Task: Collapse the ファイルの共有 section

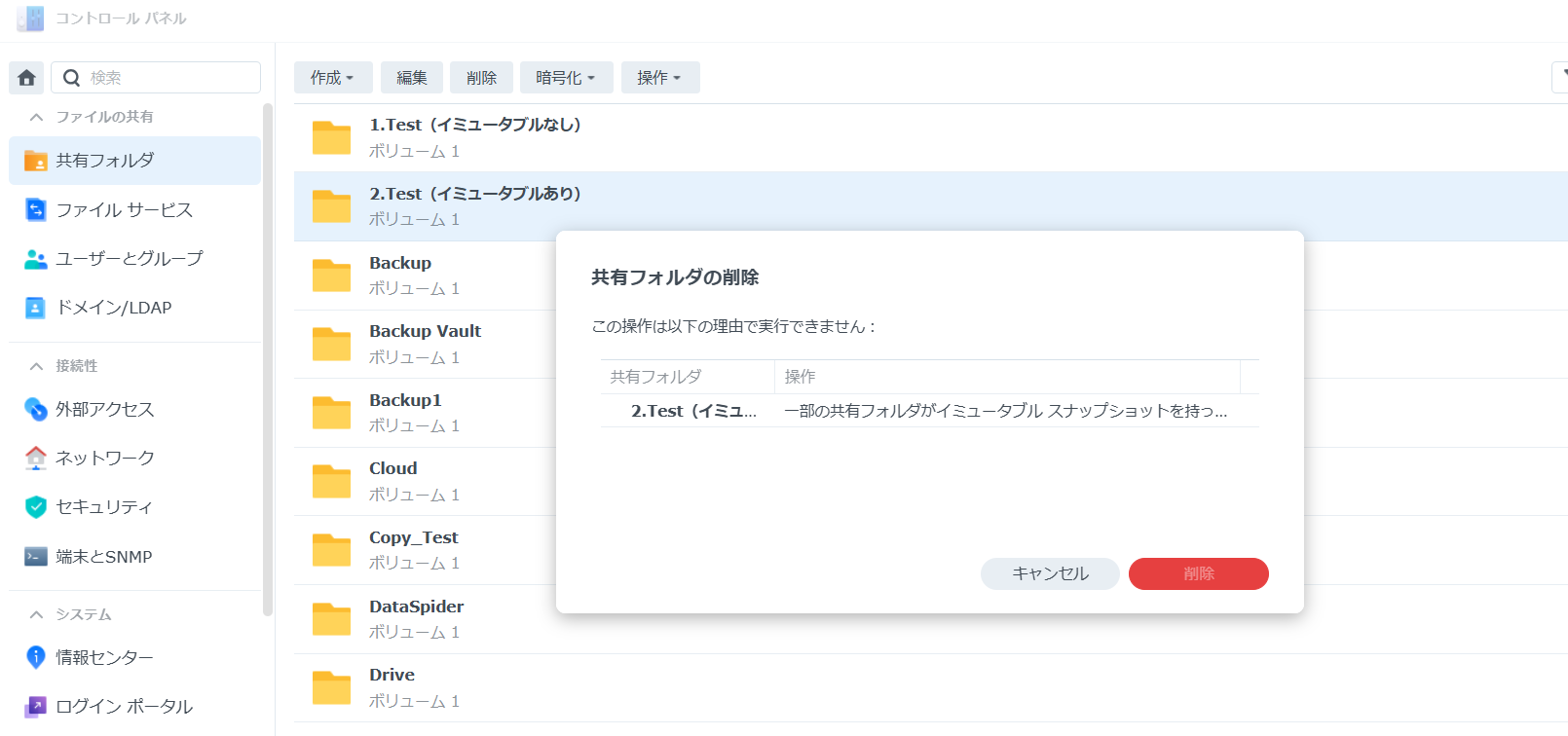Action: coord(37,117)
